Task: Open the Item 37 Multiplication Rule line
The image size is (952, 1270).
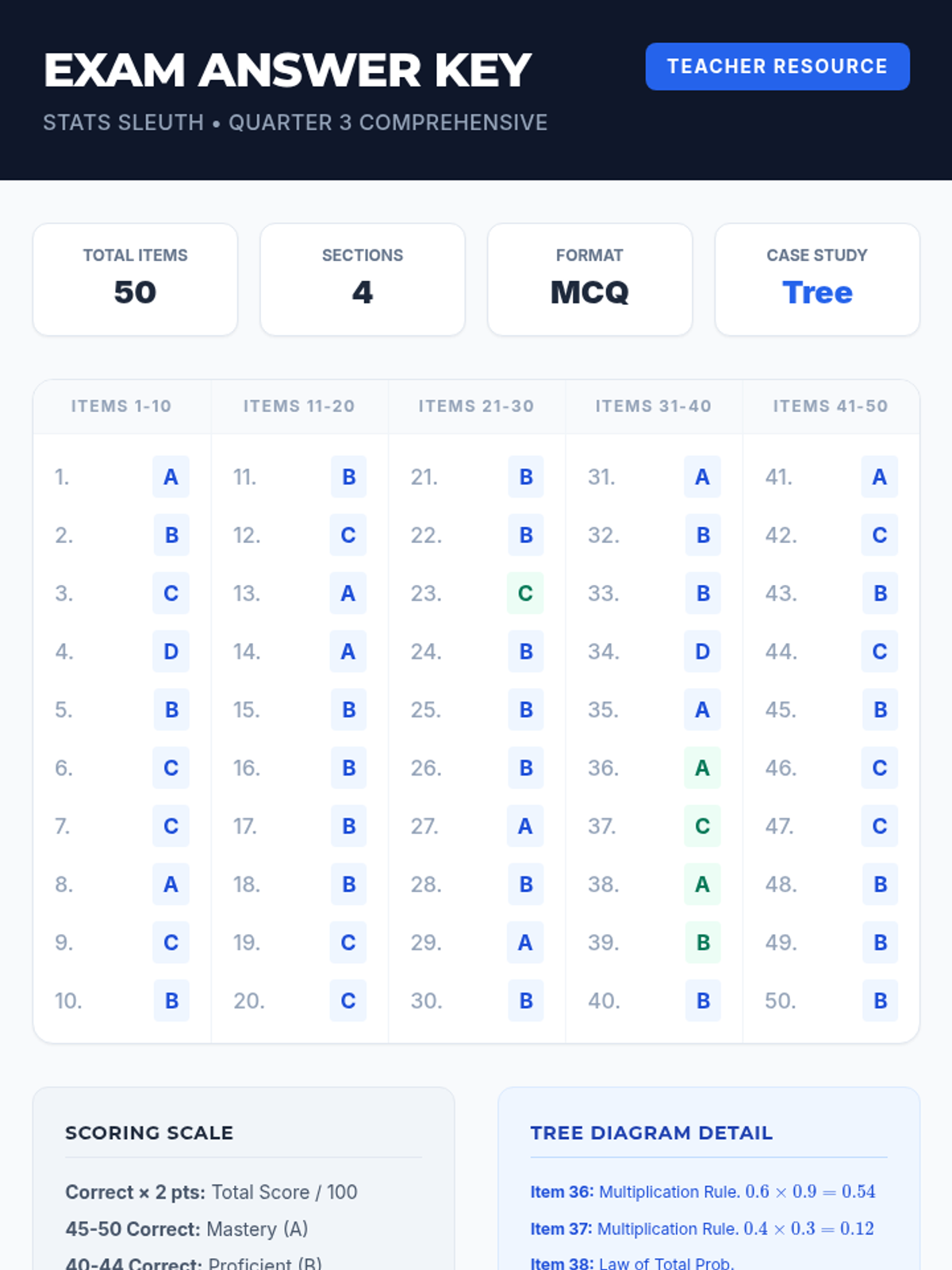Action: 701,1229
